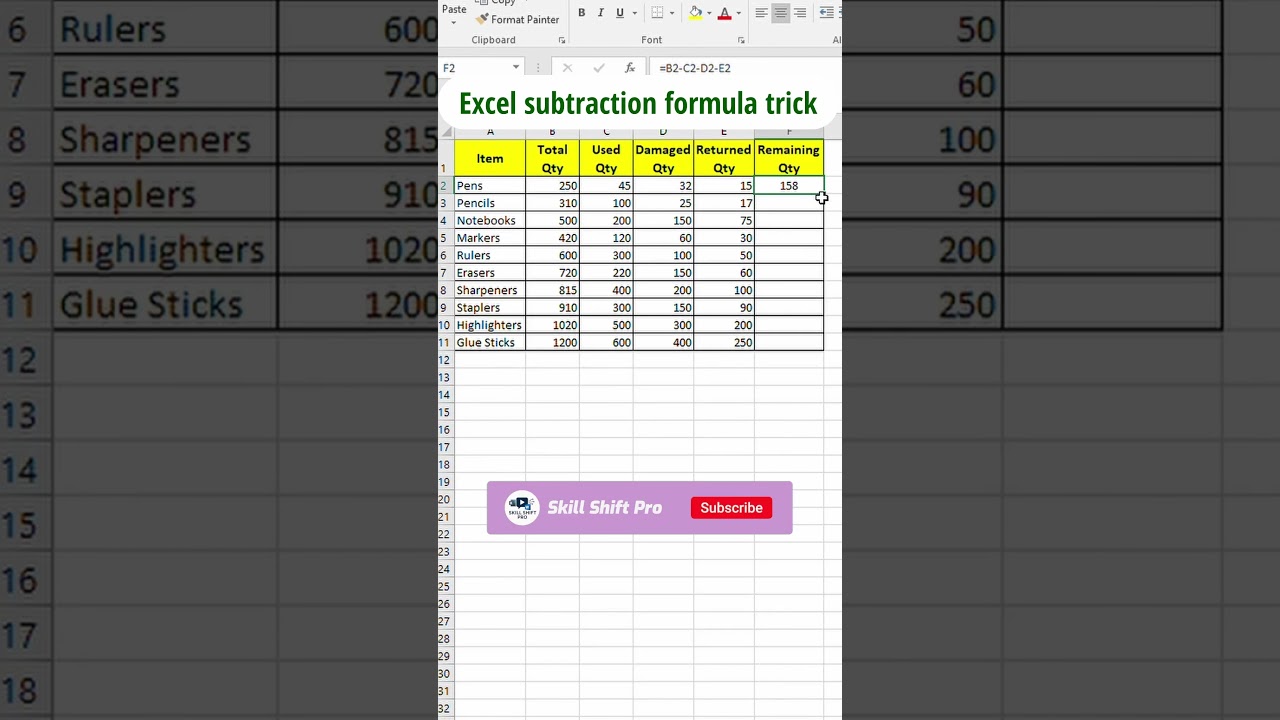Open the Fill Color dropdown arrow
The height and width of the screenshot is (720, 1280).
pos(709,13)
